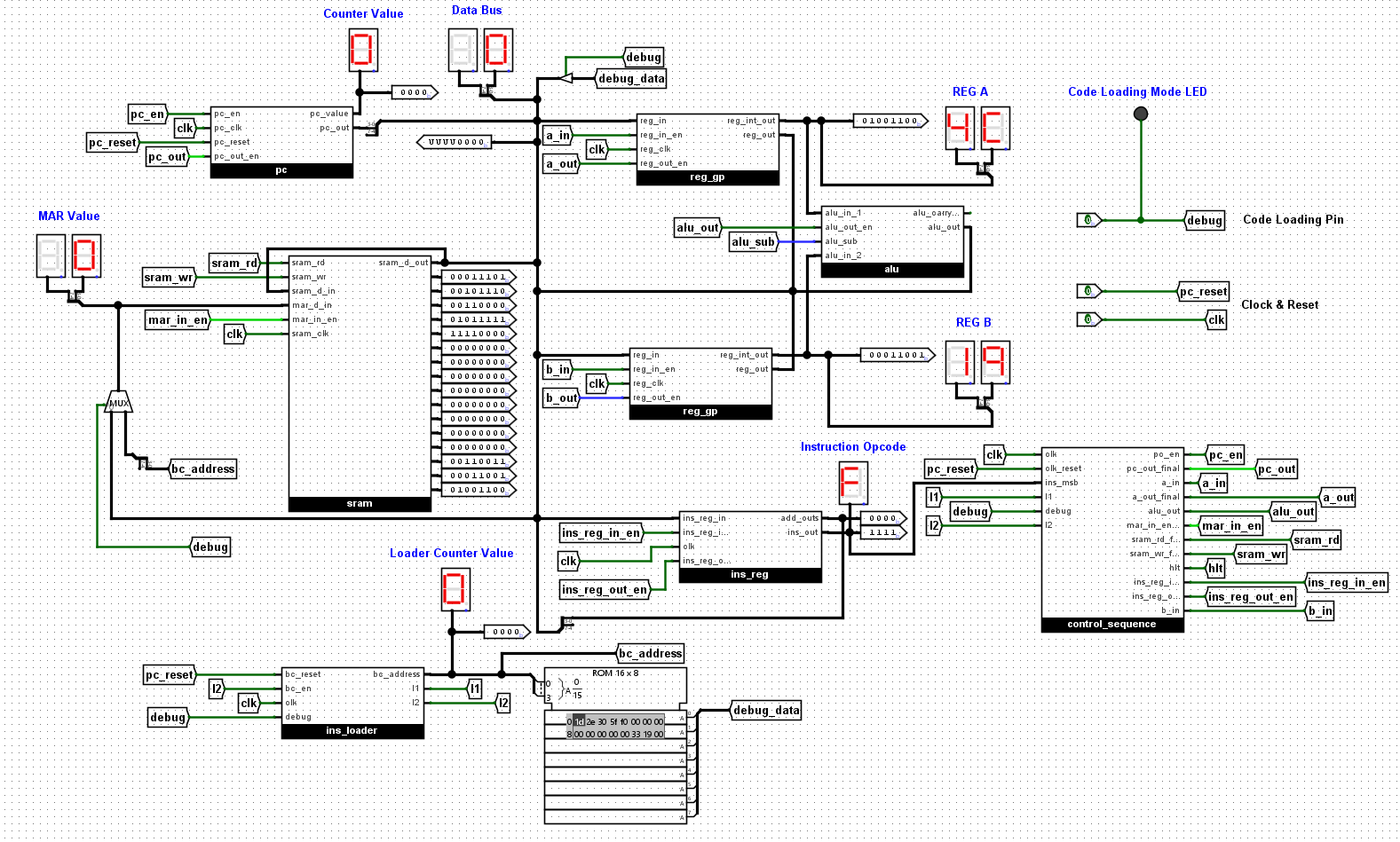Click the 00011001 probe near REG B
The image size is (1400, 842).
tap(898, 355)
